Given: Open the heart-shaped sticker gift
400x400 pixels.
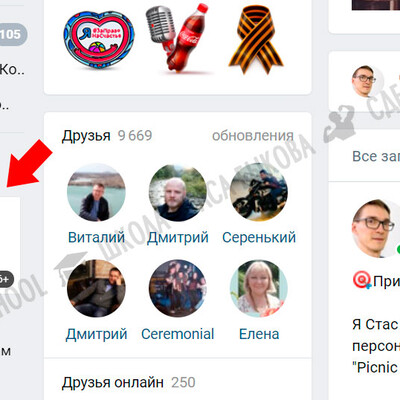Looking at the screenshot, I should click(x=99, y=40).
